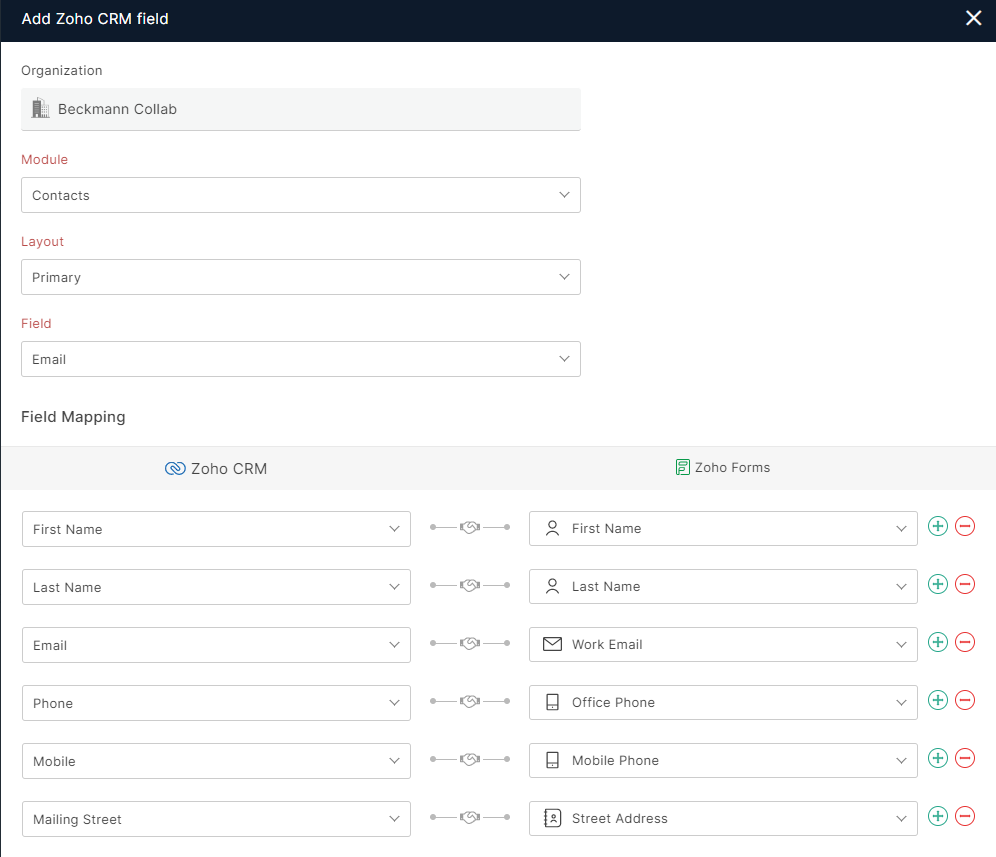The height and width of the screenshot is (857, 996).
Task: Click the organization building icon
Action: pyautogui.click(x=41, y=108)
